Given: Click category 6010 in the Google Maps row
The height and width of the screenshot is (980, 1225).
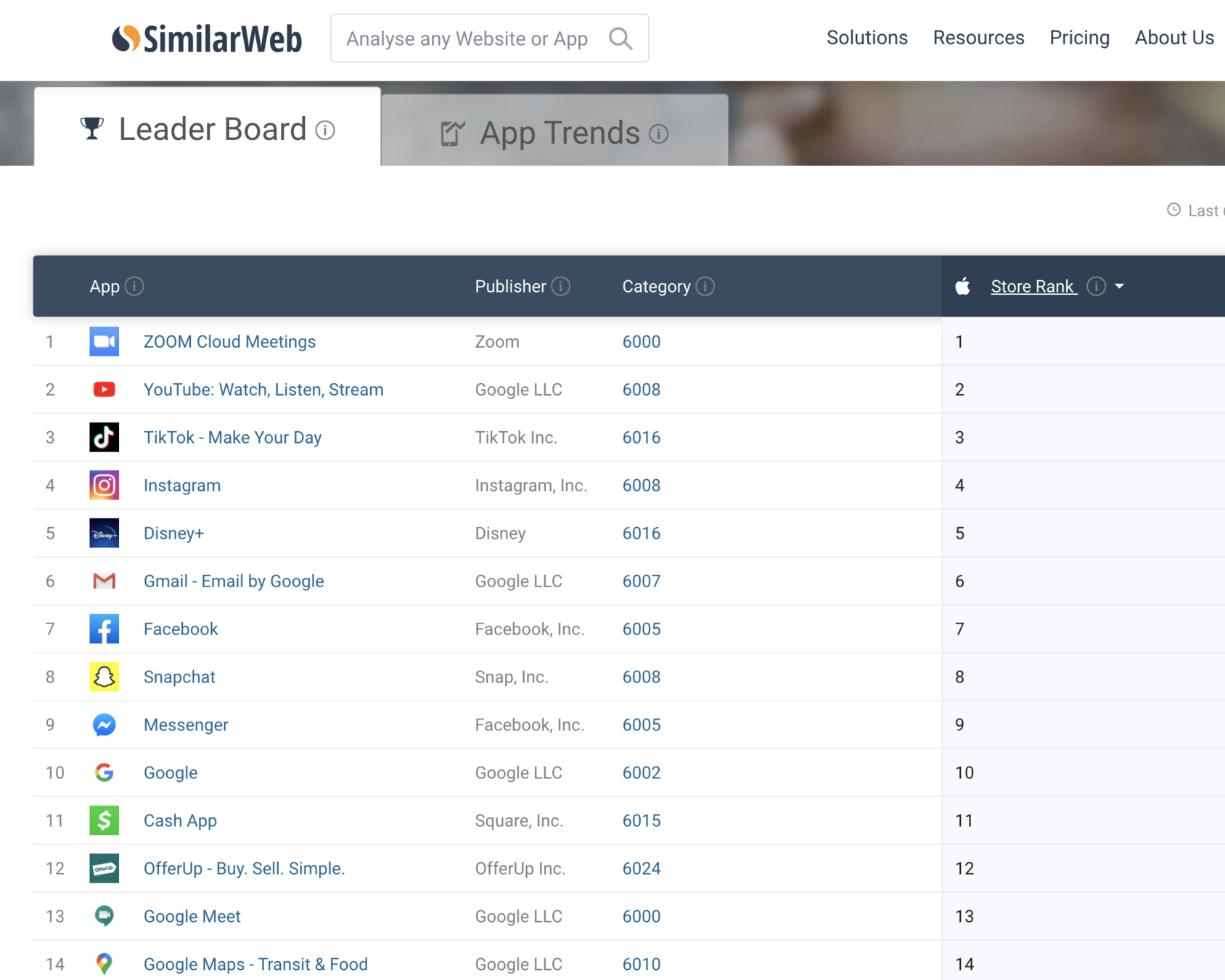Looking at the screenshot, I should (642, 964).
